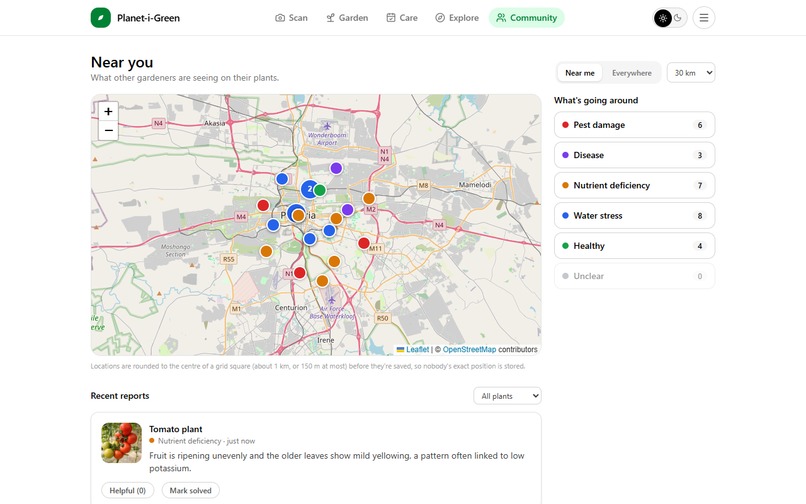Open the OpenStreetMap link
The image size is (806, 504).
[x=469, y=350]
